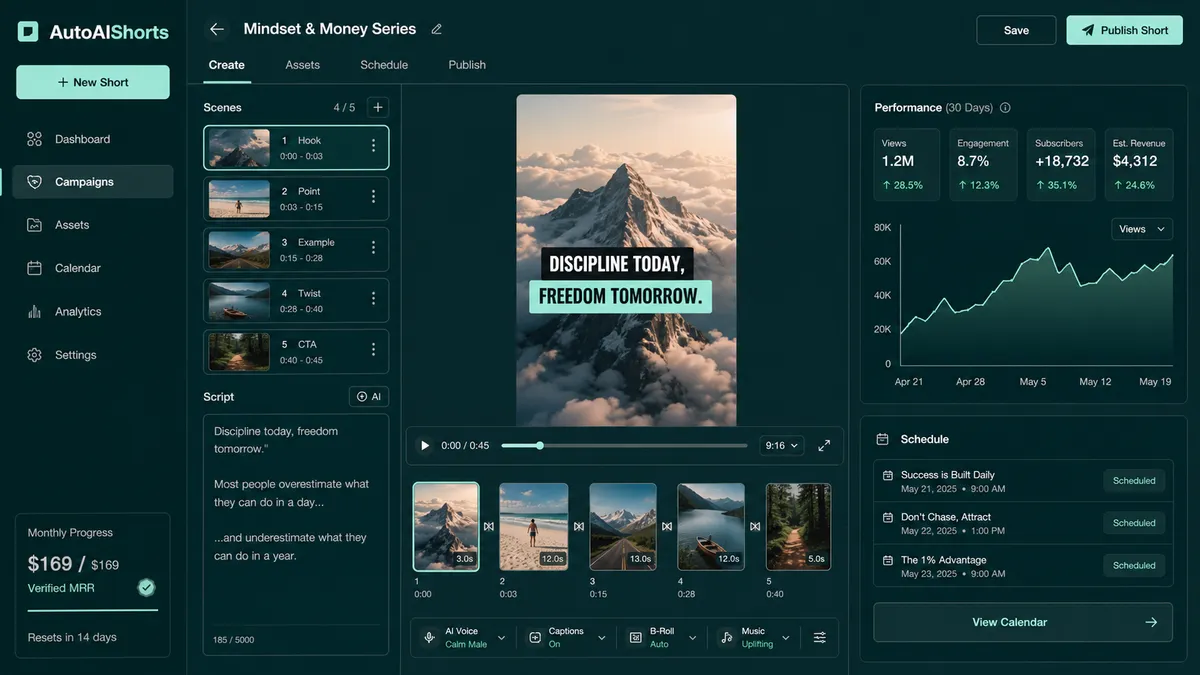
Task: Open The 1% Advantage schedule entry
Action: [x=1023, y=566]
